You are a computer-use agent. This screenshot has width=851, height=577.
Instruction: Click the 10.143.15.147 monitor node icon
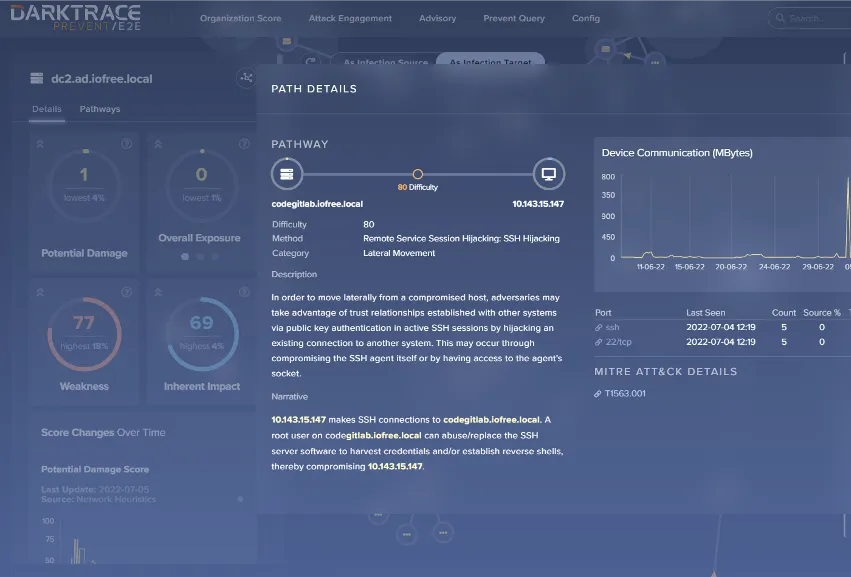(549, 174)
